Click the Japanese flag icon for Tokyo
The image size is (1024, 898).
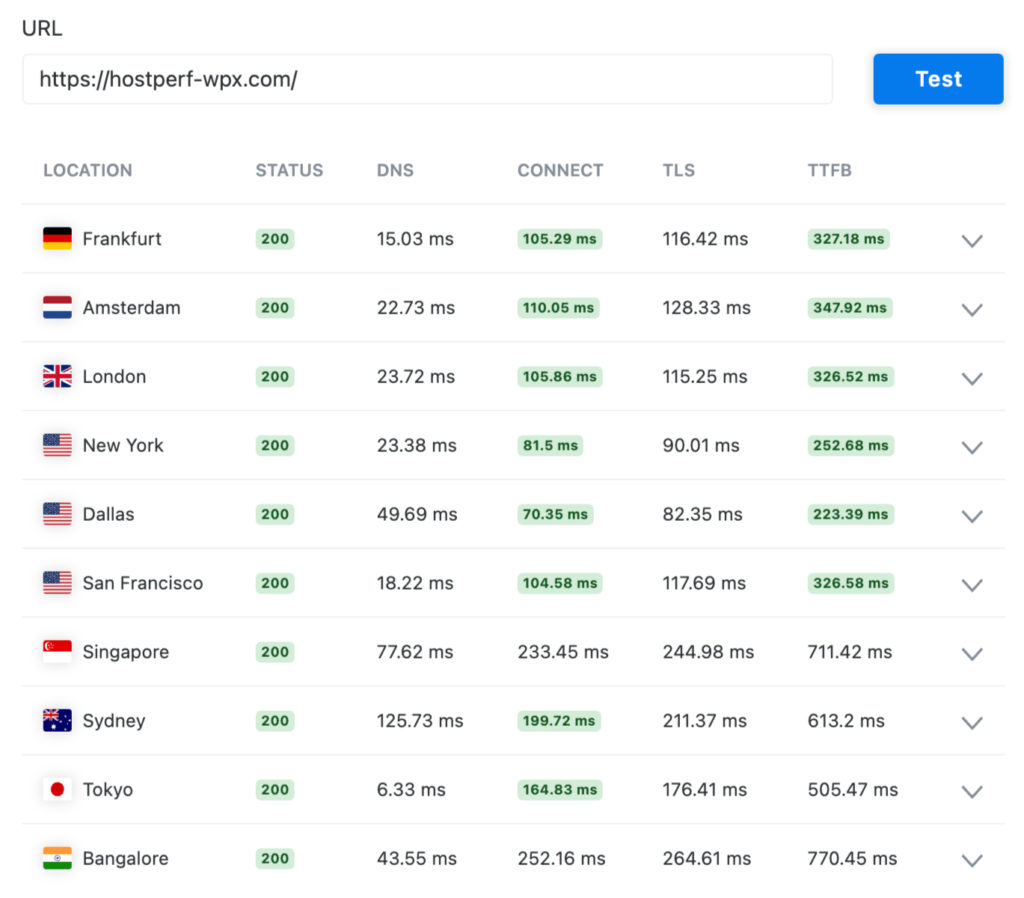pos(57,790)
